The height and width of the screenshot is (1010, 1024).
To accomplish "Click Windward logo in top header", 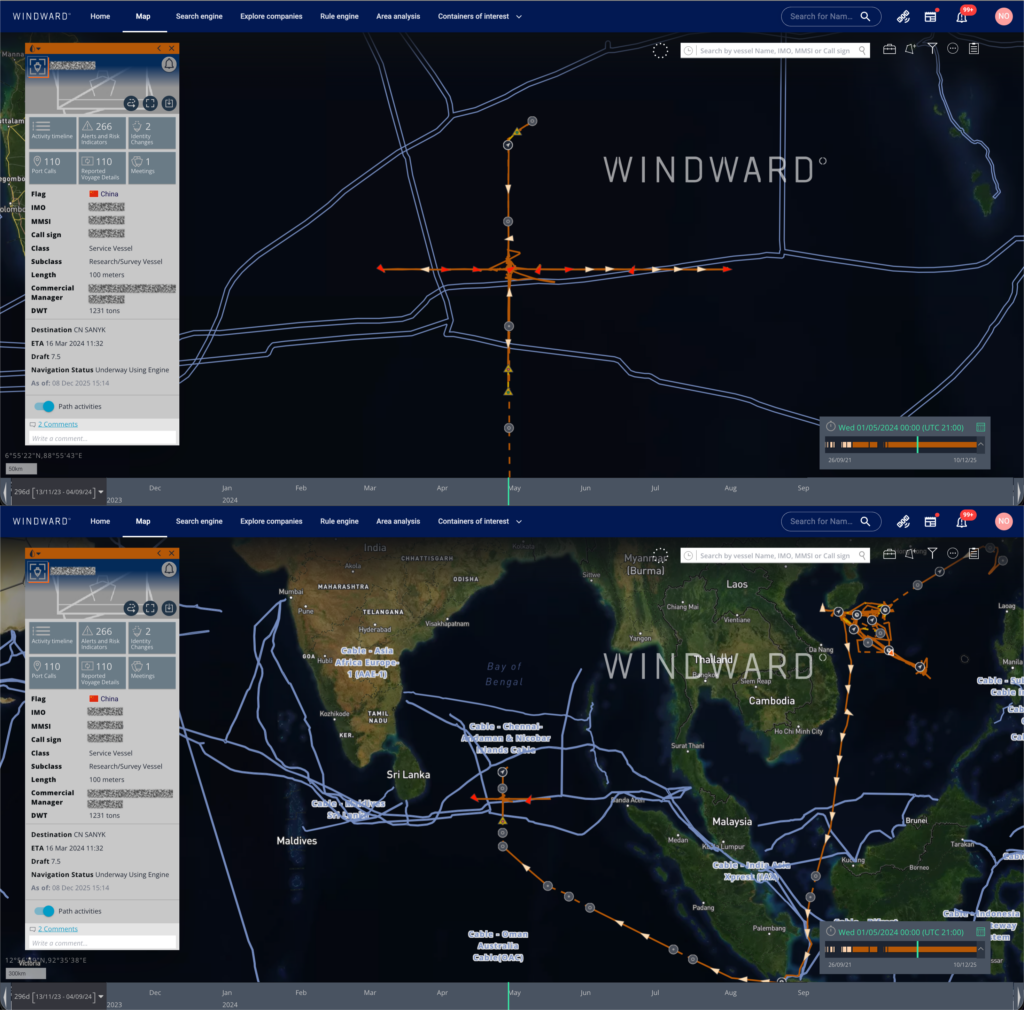I will pyautogui.click(x=41, y=16).
